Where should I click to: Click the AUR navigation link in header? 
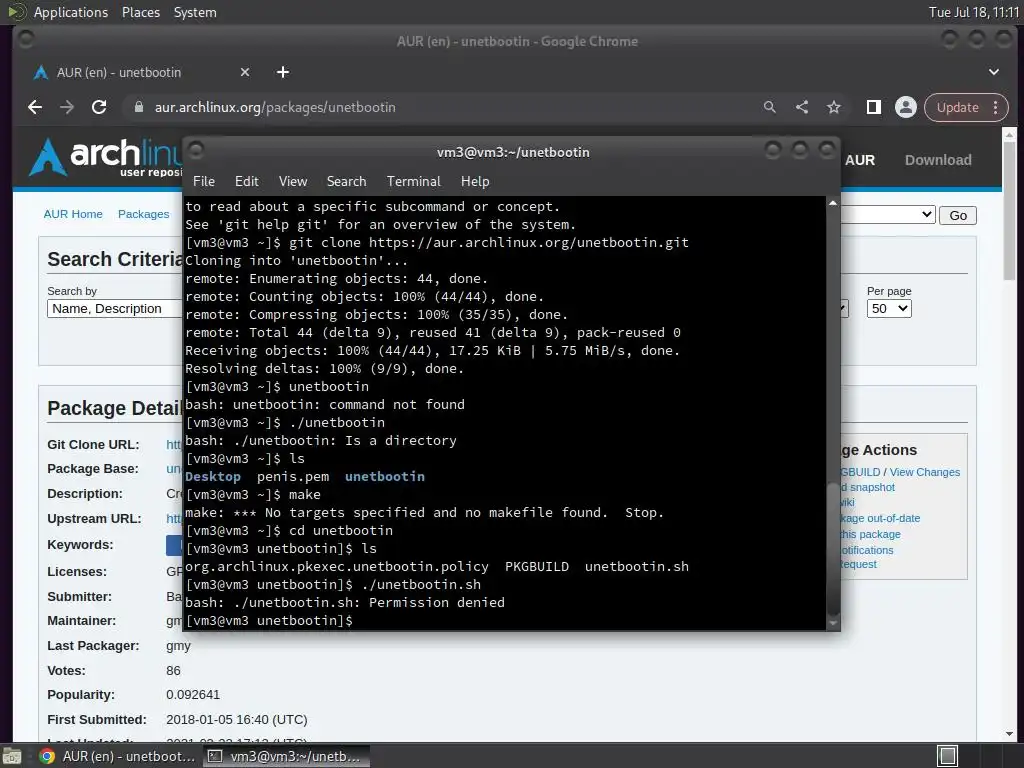[x=859, y=160]
